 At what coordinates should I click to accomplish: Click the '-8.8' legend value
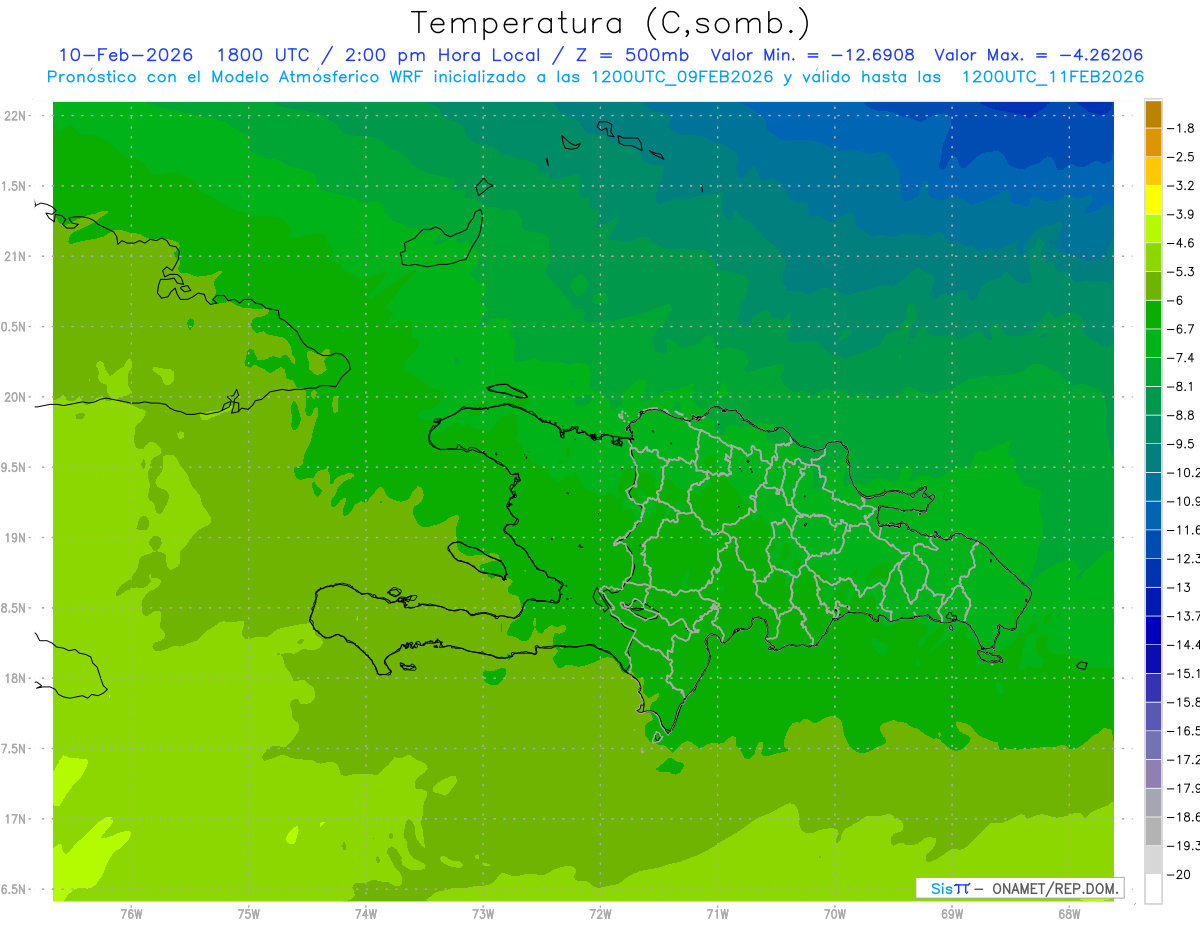pyautogui.click(x=1182, y=415)
